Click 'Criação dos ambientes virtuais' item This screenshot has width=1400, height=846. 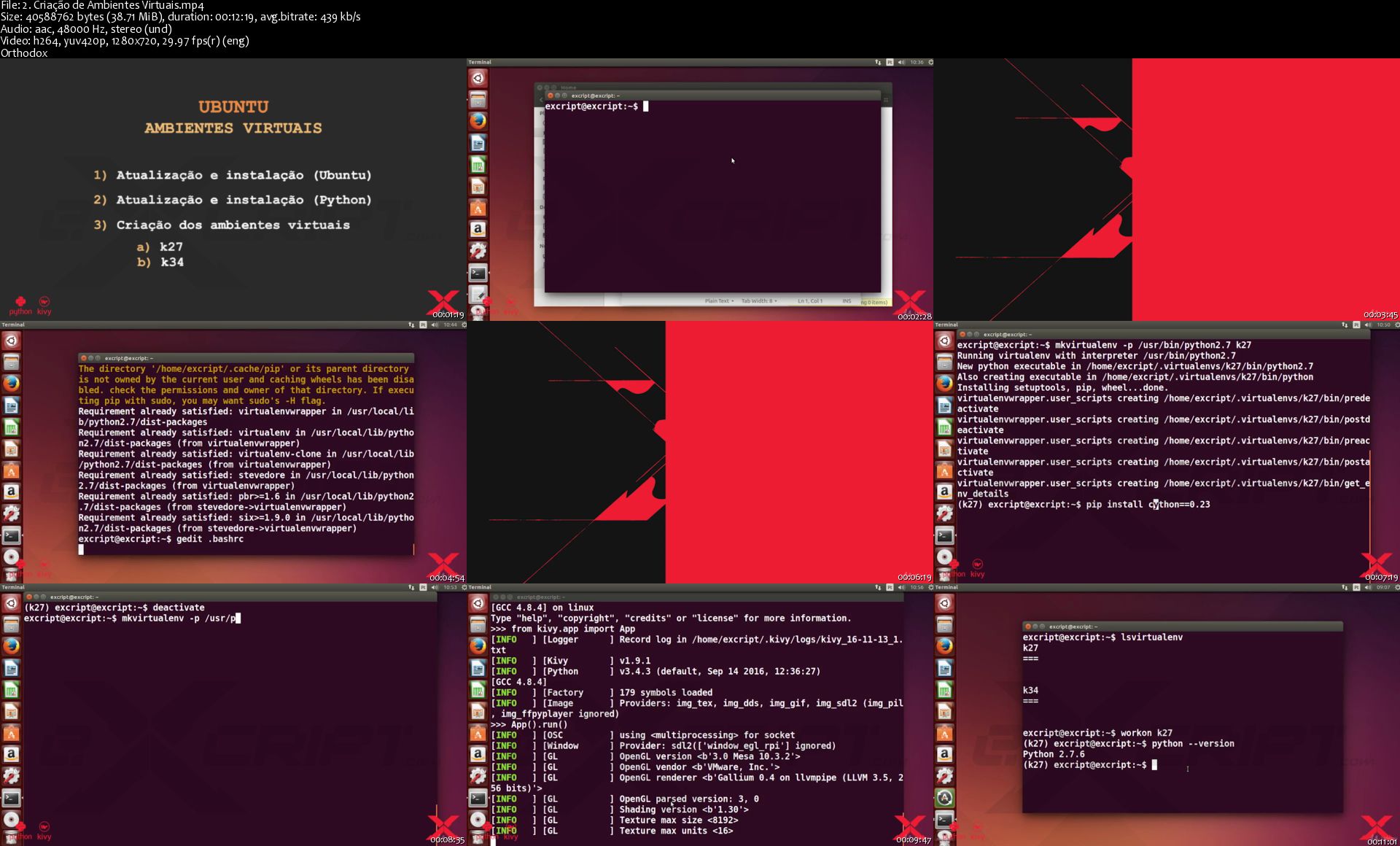233,225
